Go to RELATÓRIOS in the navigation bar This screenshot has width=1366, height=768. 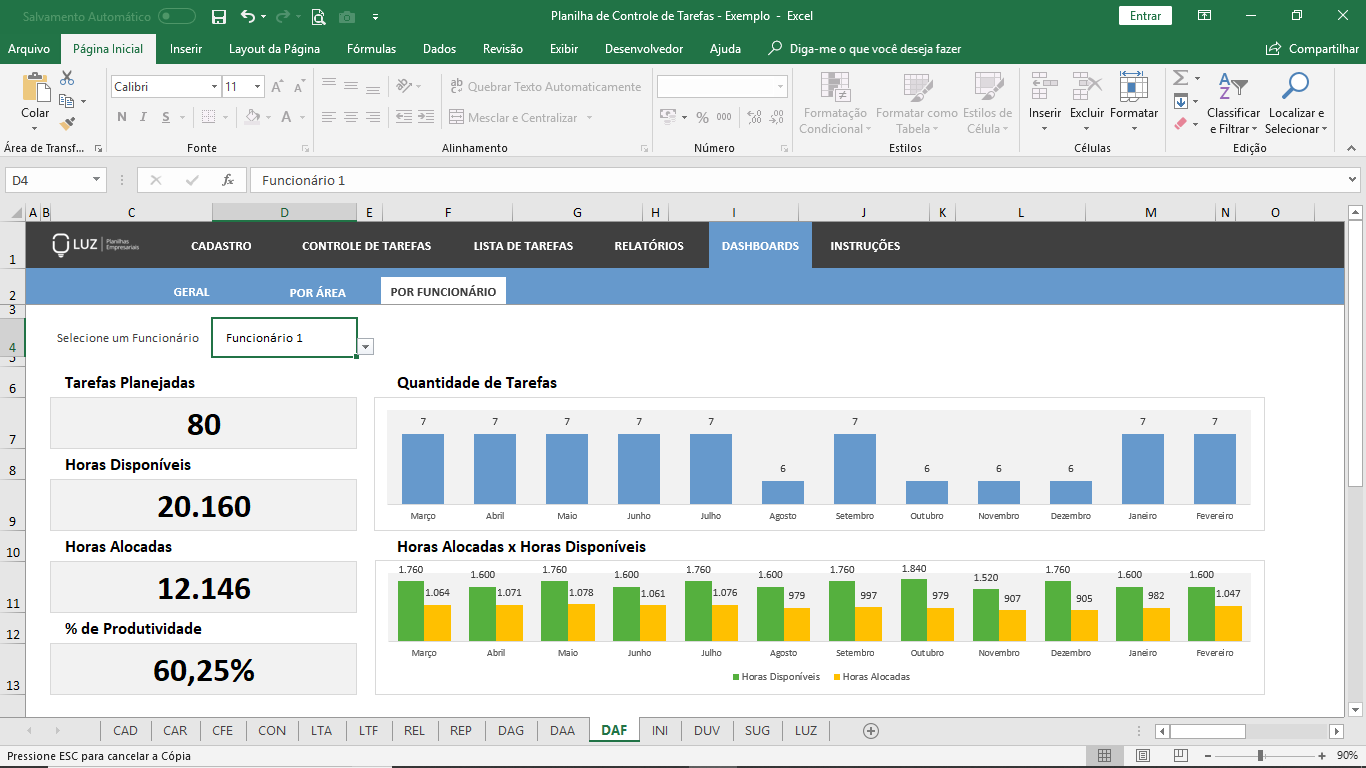pos(649,246)
